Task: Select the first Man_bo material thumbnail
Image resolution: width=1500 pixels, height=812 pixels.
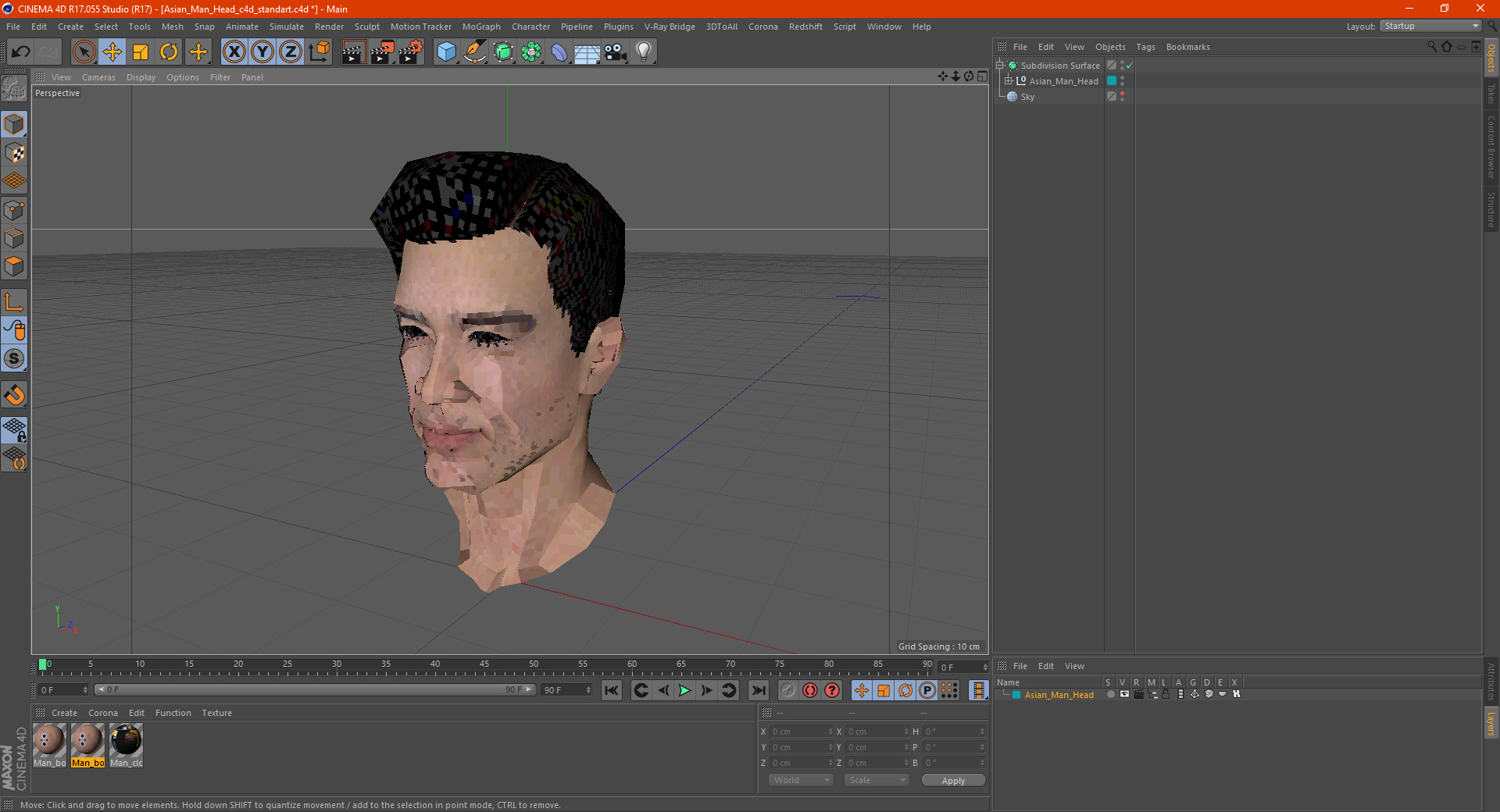Action: click(x=49, y=740)
